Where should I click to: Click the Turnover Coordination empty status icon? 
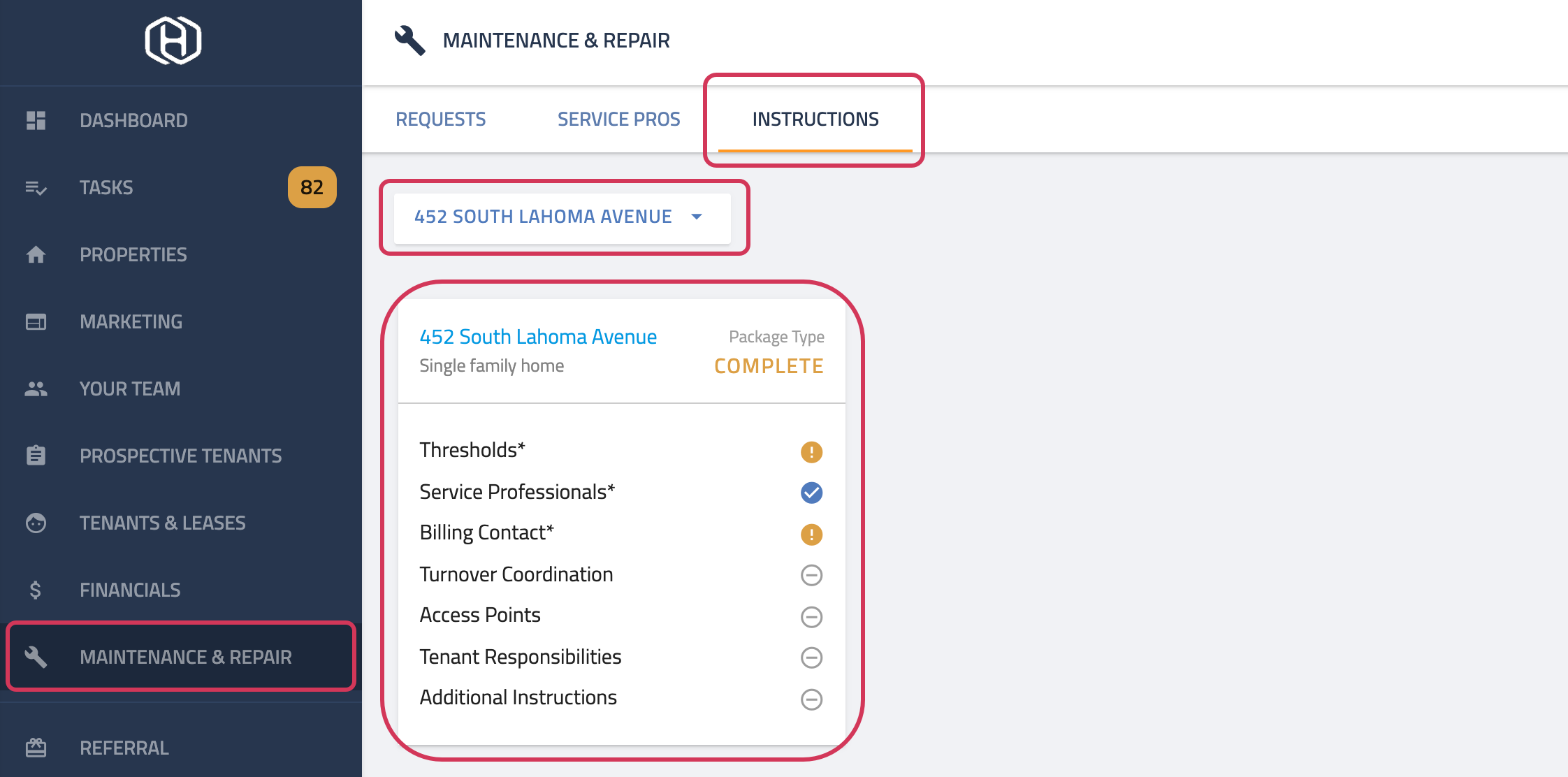(x=811, y=575)
